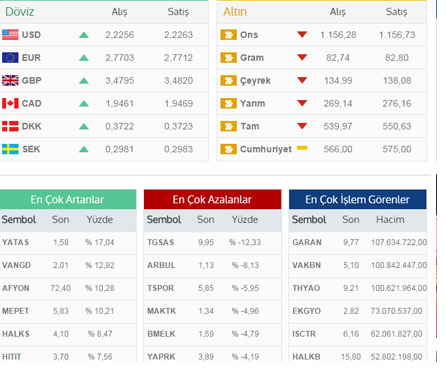Click the green up arrow for EUR
Image resolution: width=446 pixels, height=370 pixels.
pos(84,58)
